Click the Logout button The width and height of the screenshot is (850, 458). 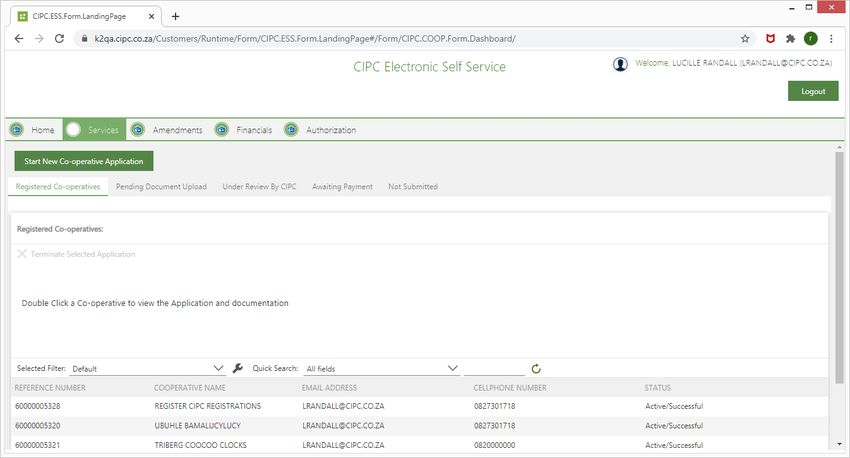pos(813,91)
